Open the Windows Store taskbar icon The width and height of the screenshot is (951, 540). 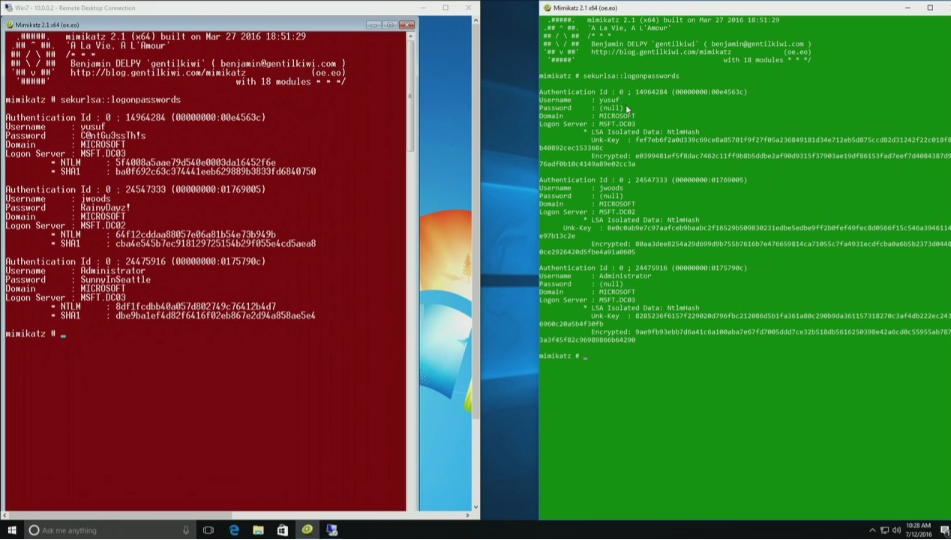pyautogui.click(x=282, y=530)
